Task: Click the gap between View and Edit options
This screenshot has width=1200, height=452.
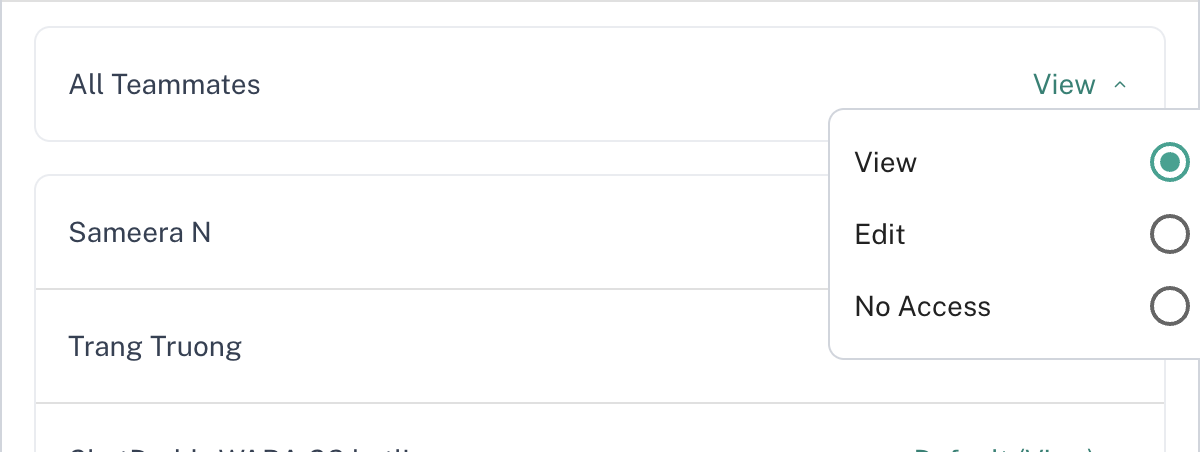Action: 1000,198
